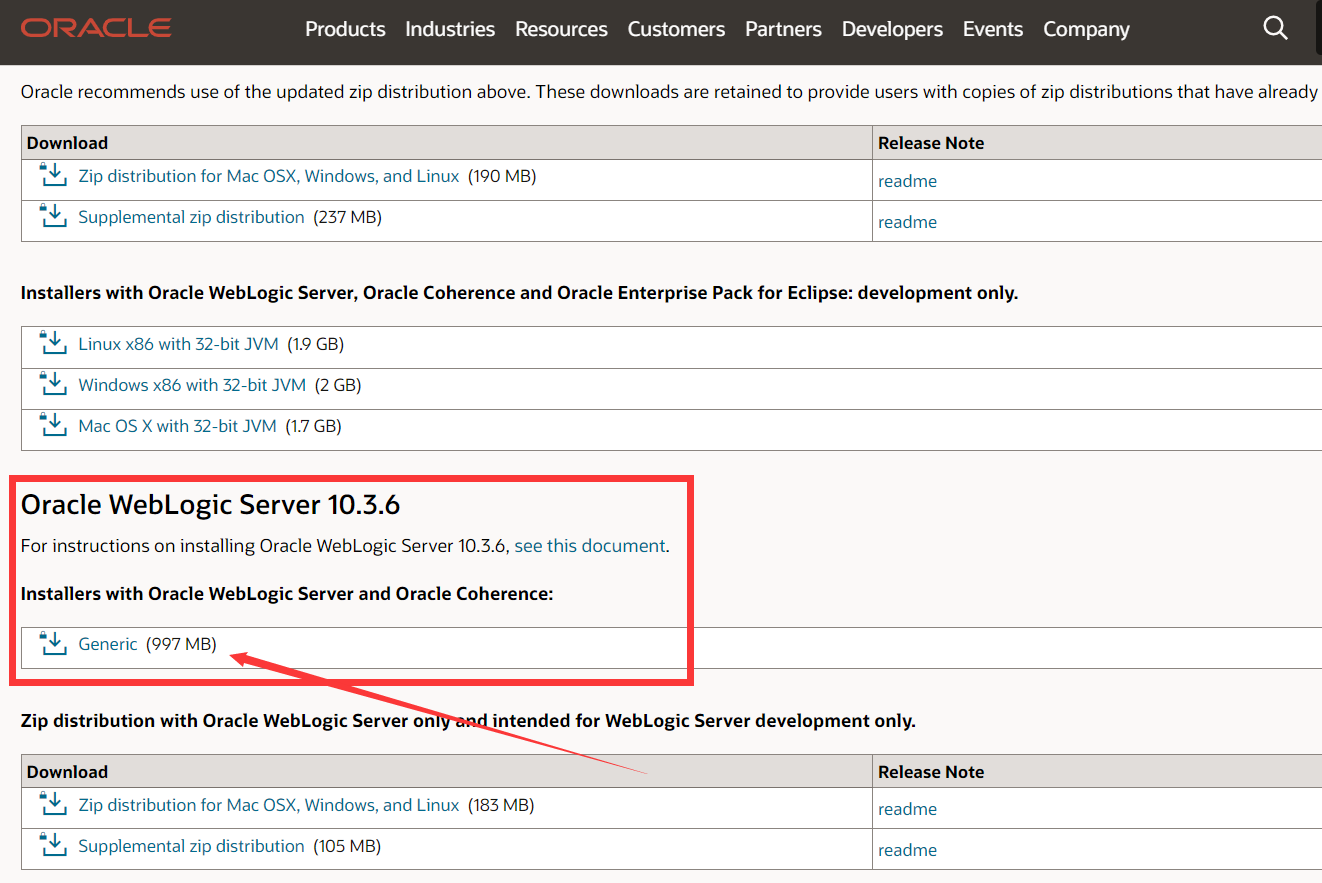Image resolution: width=1322 pixels, height=883 pixels.
Task: Click the '(183 MB)' size text
Action: pos(501,805)
